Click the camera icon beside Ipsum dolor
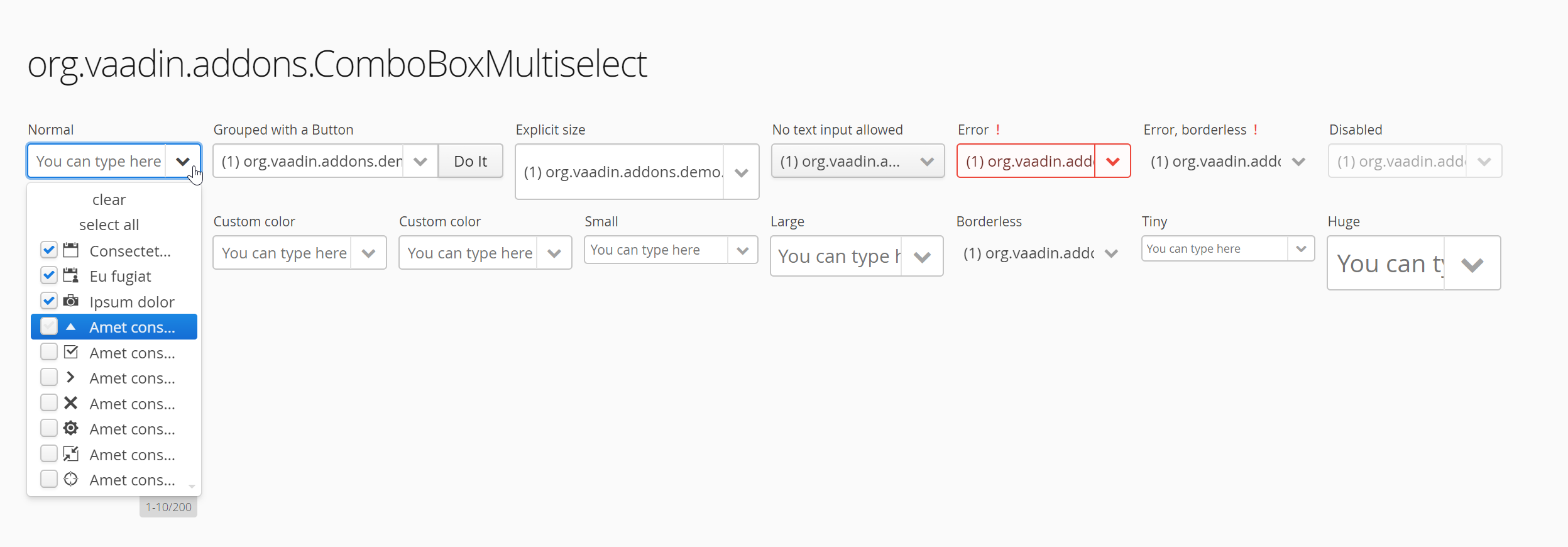This screenshot has height=547, width=1568. coord(71,301)
